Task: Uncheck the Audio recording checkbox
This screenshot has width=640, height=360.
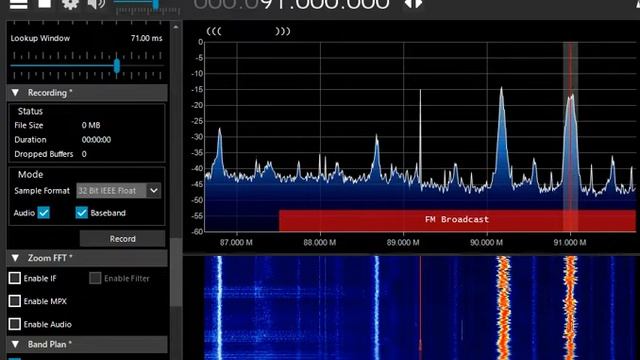Action: [44, 213]
